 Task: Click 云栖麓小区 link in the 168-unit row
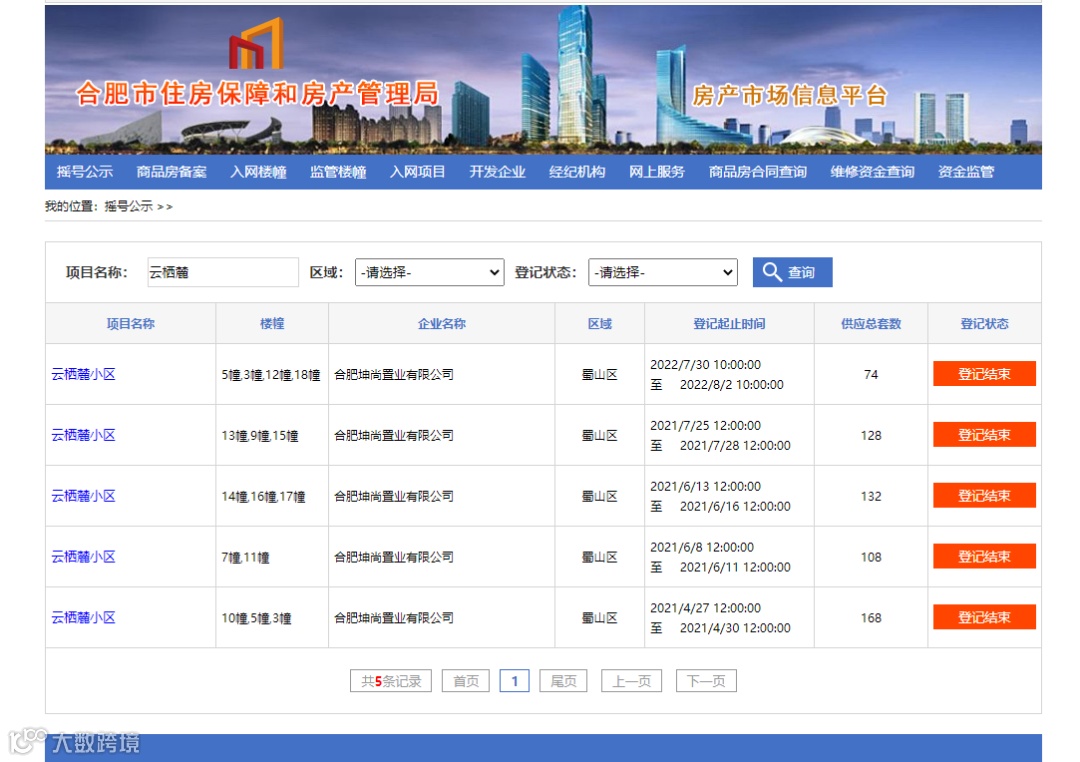[83, 617]
